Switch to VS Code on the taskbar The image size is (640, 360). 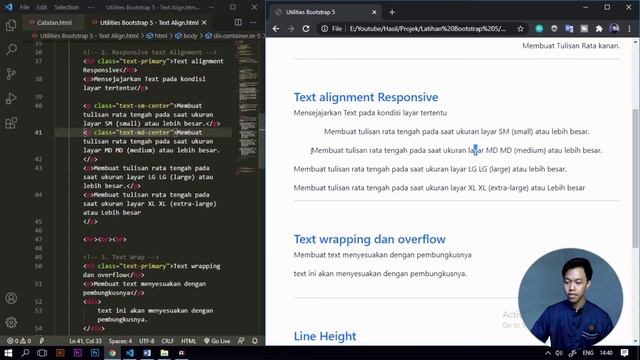click(x=130, y=353)
